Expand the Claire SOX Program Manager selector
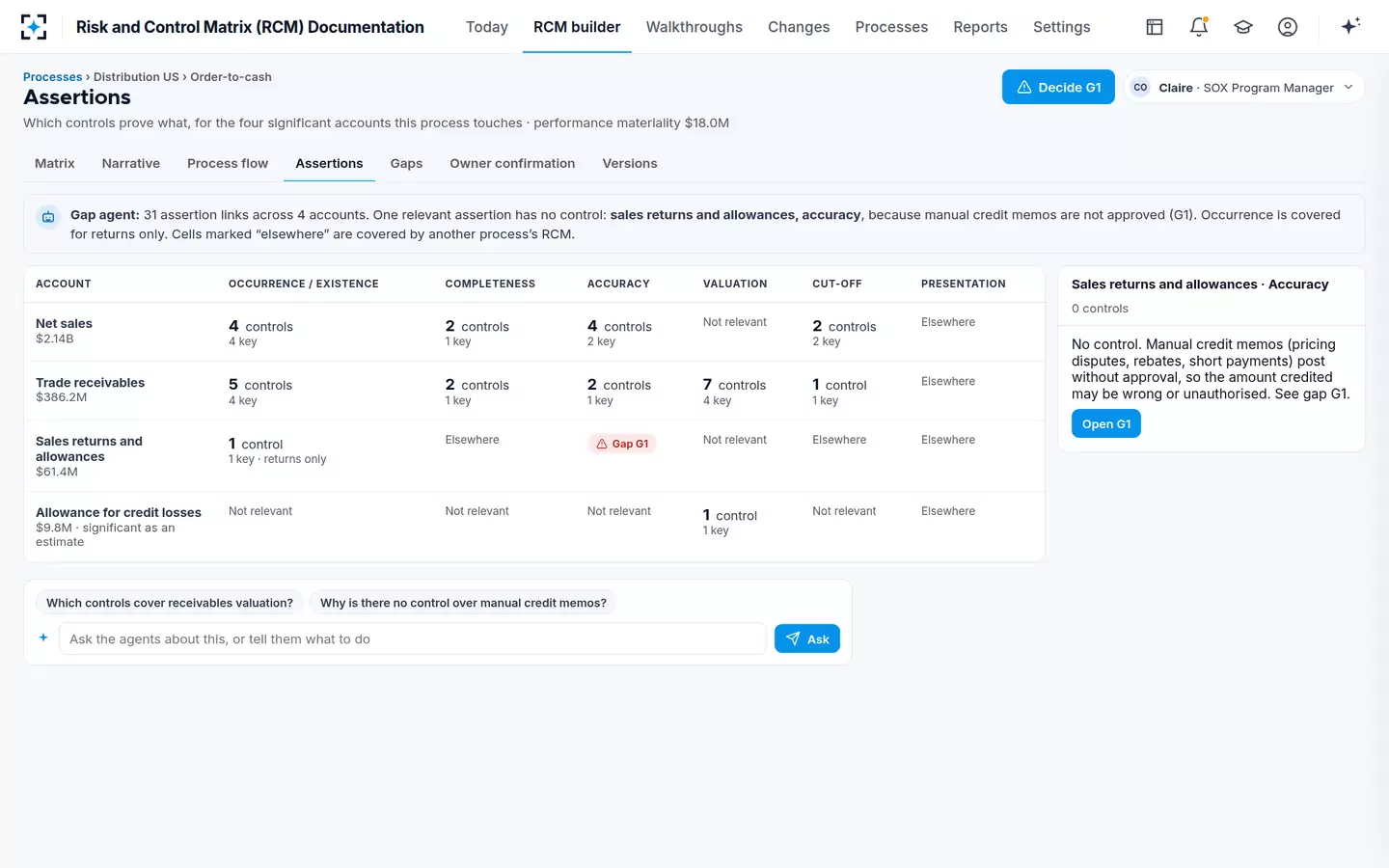Image resolution: width=1389 pixels, height=868 pixels. tap(1243, 87)
